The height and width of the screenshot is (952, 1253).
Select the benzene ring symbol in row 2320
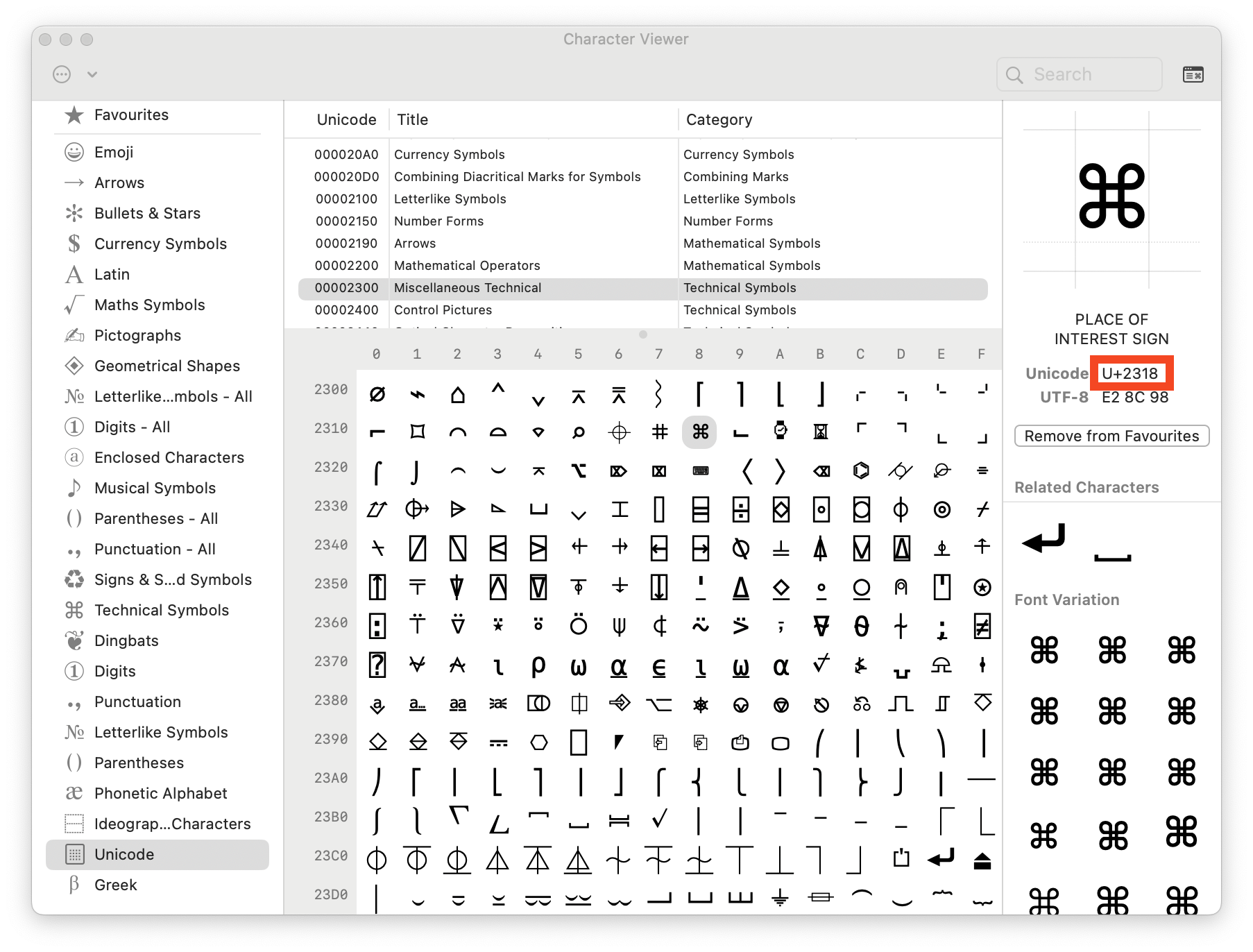point(861,470)
